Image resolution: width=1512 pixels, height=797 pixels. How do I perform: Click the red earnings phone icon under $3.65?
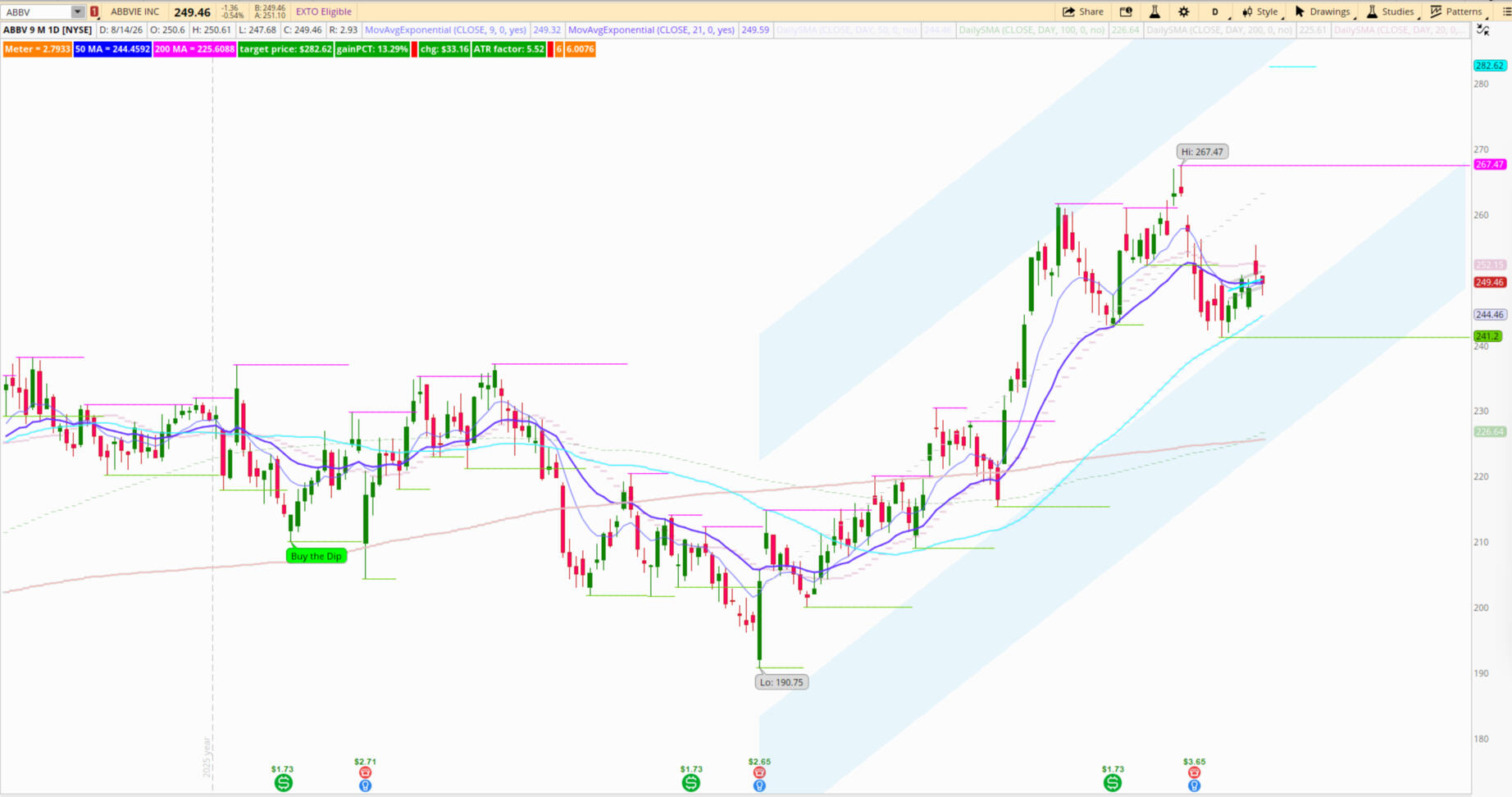1194,772
